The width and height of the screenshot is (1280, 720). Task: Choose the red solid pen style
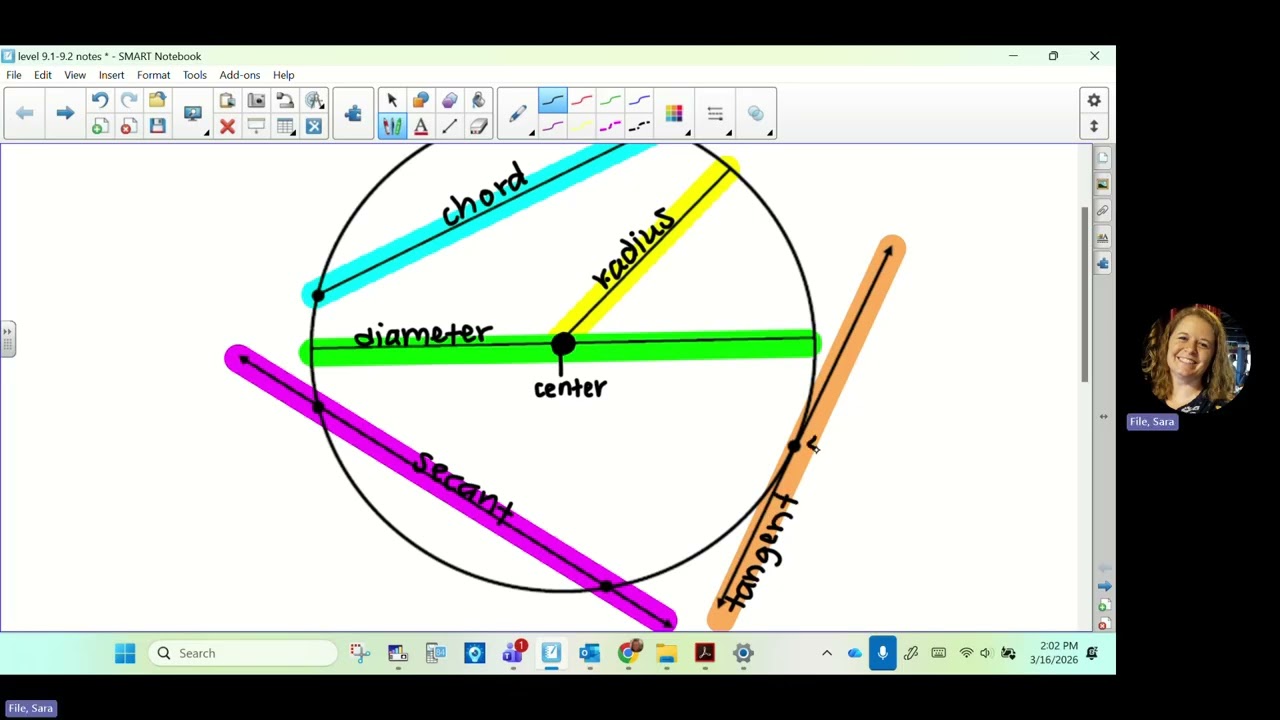pyautogui.click(x=582, y=100)
